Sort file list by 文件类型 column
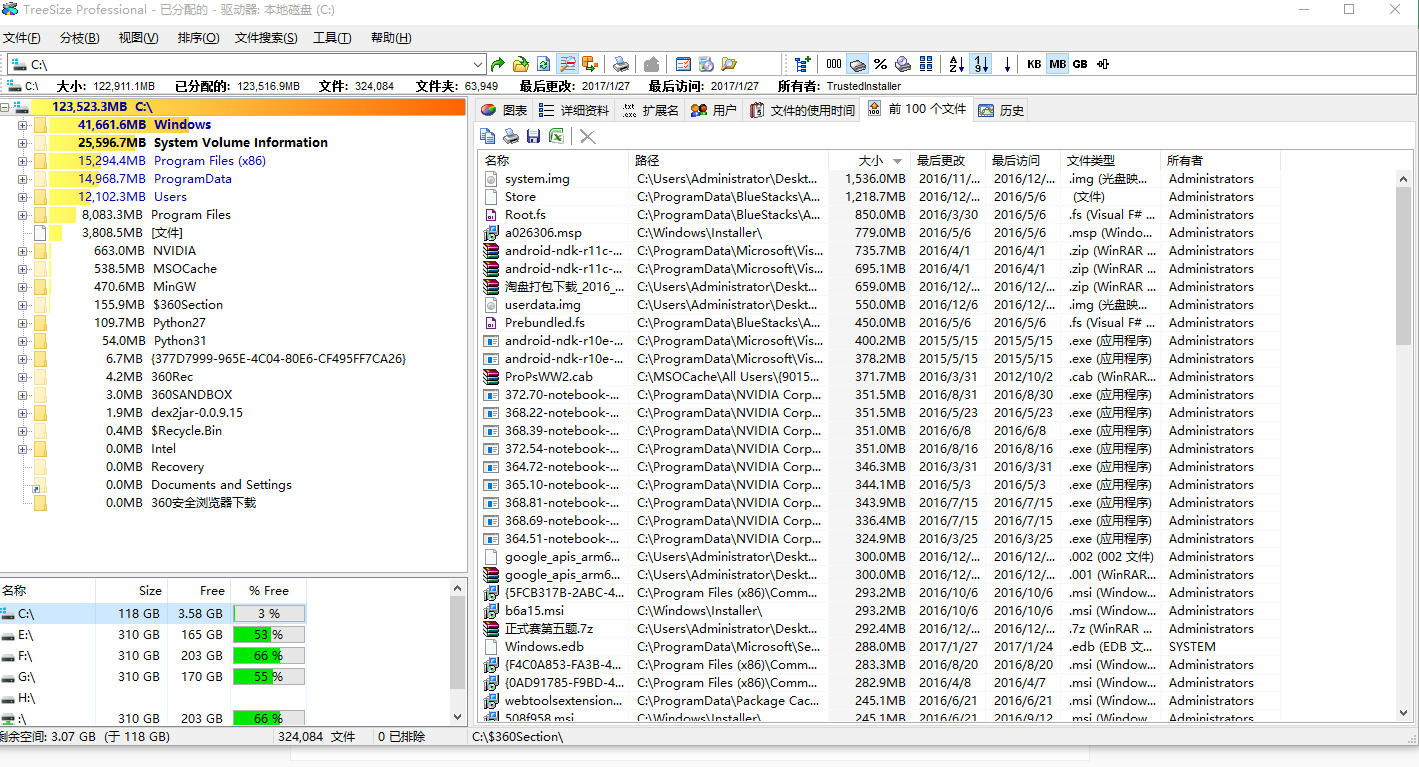The height and width of the screenshot is (767, 1419). pyautogui.click(x=1111, y=160)
